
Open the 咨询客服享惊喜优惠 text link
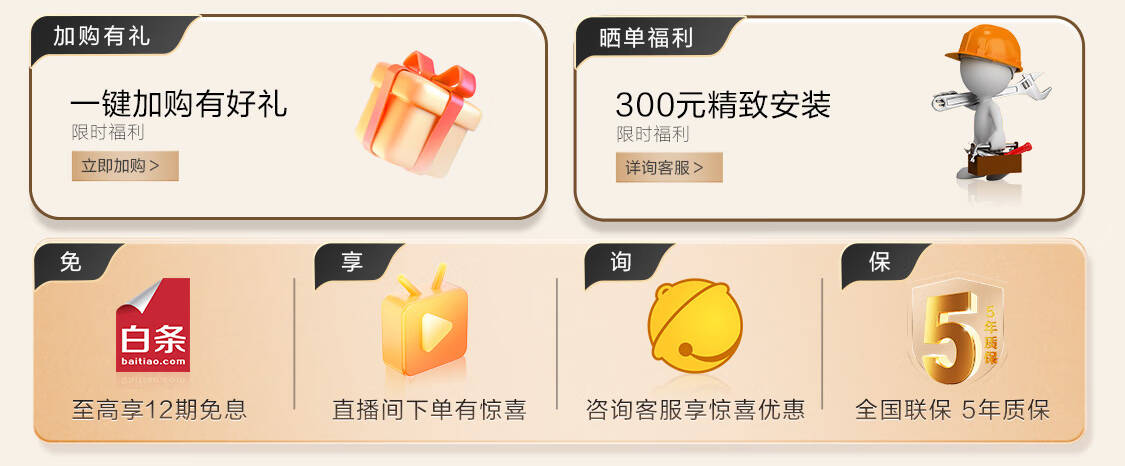click(695, 409)
